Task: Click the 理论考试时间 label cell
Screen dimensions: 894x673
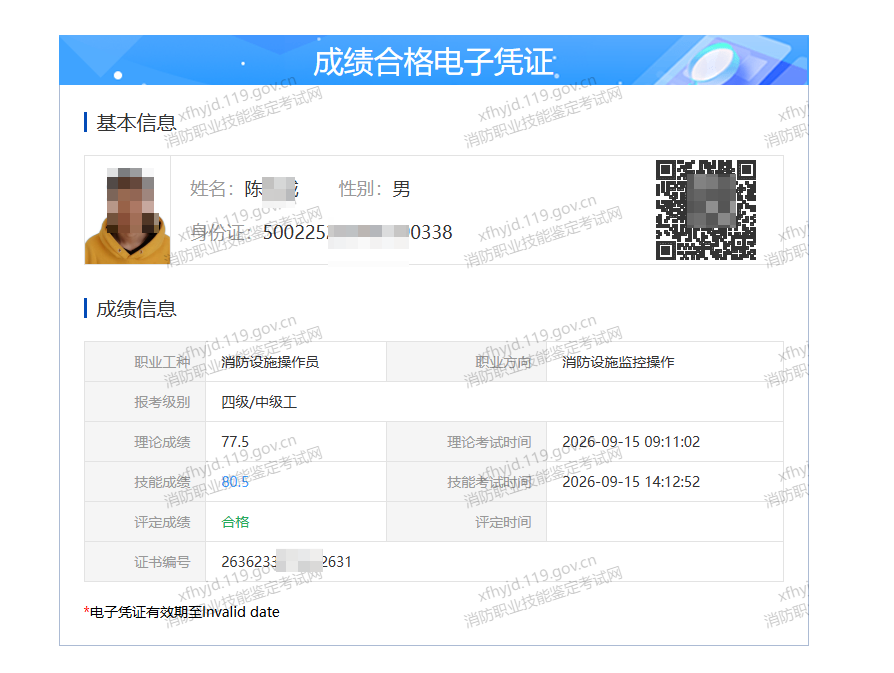Action: coord(466,441)
